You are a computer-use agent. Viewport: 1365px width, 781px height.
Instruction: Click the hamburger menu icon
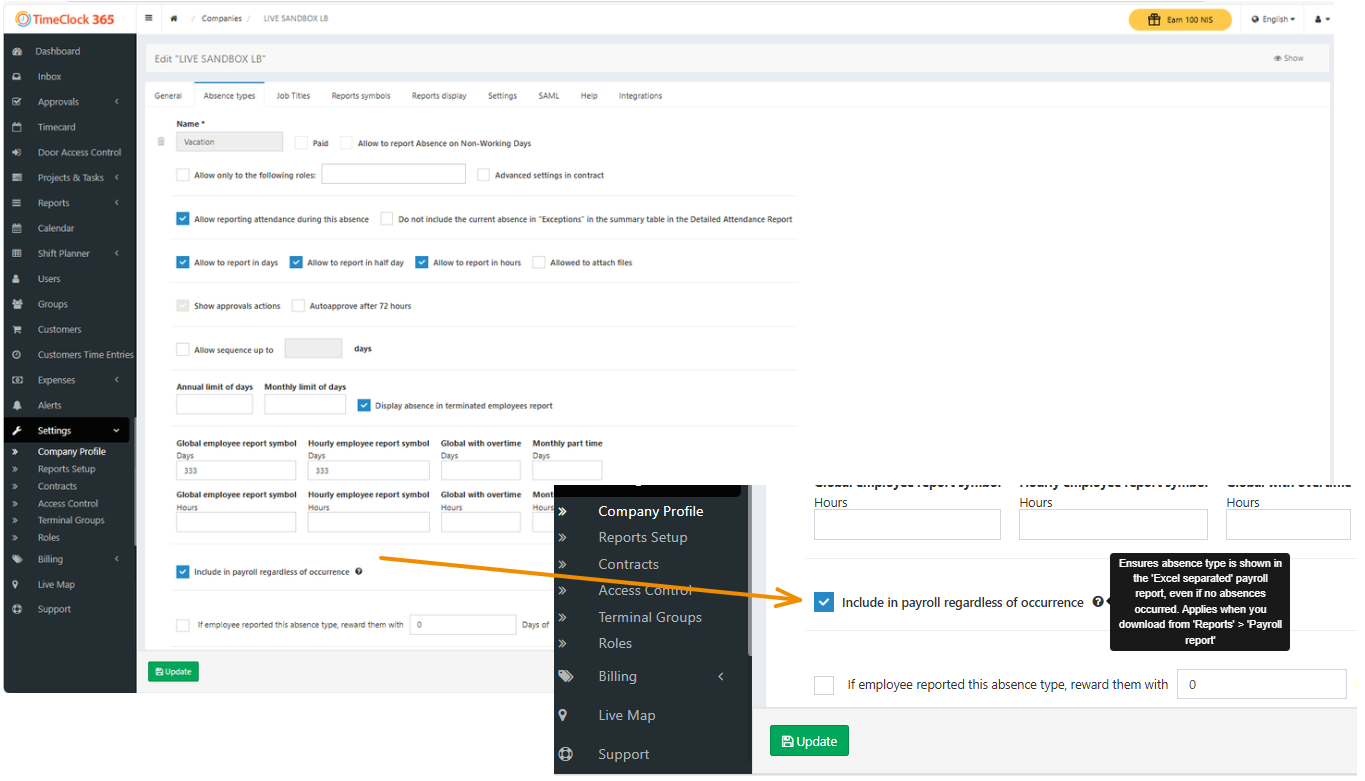[x=149, y=19]
